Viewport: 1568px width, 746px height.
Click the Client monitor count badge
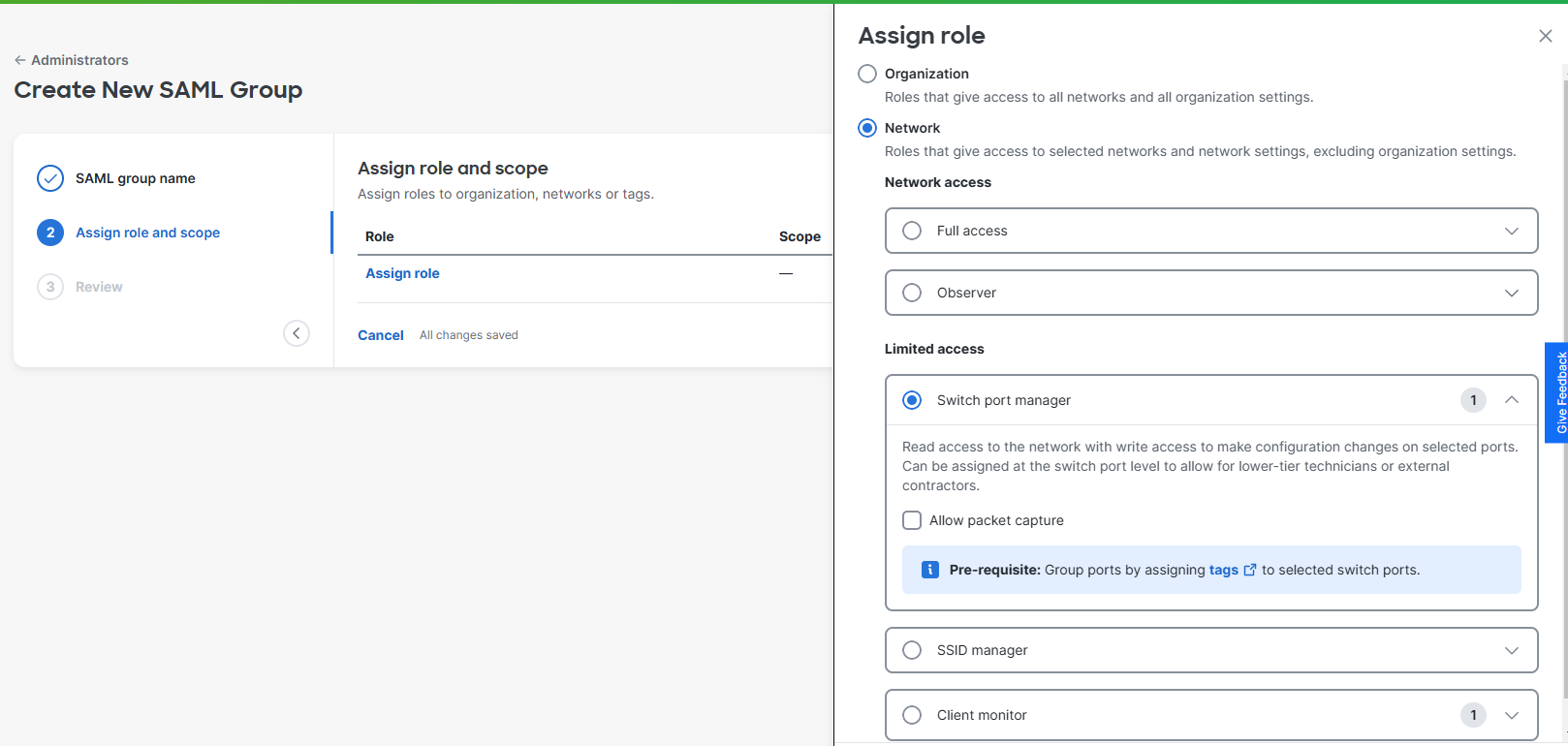coord(1473,715)
